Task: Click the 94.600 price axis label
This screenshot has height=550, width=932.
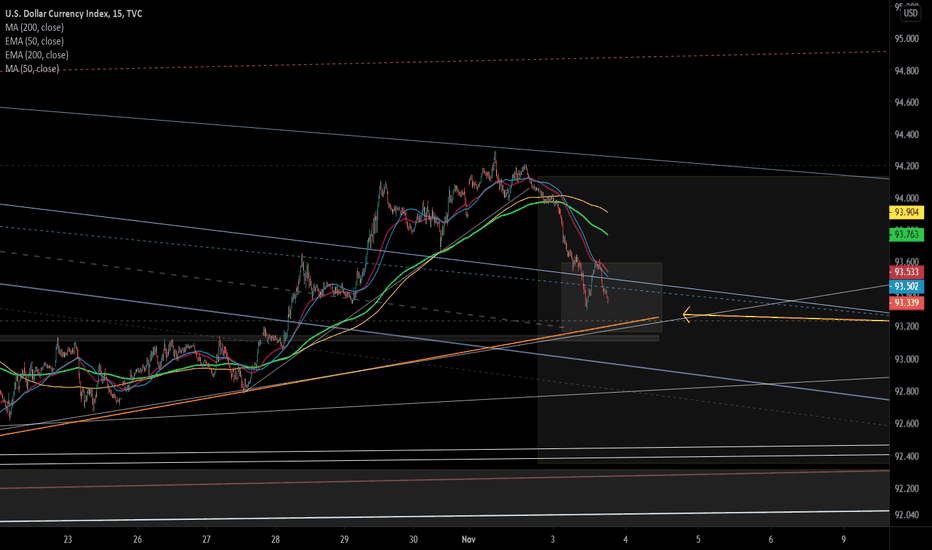Action: (x=906, y=102)
